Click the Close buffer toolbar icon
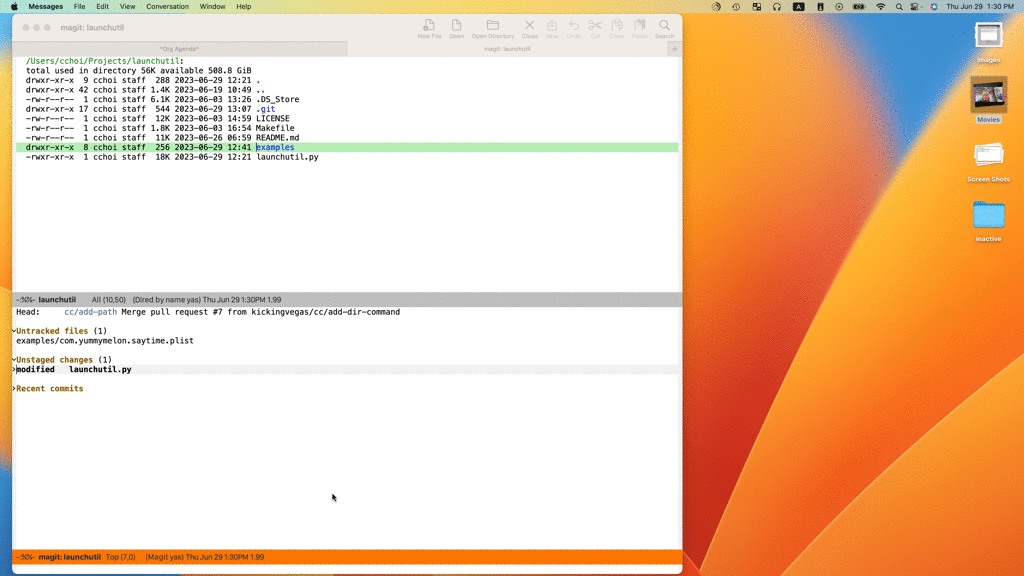 tap(530, 28)
